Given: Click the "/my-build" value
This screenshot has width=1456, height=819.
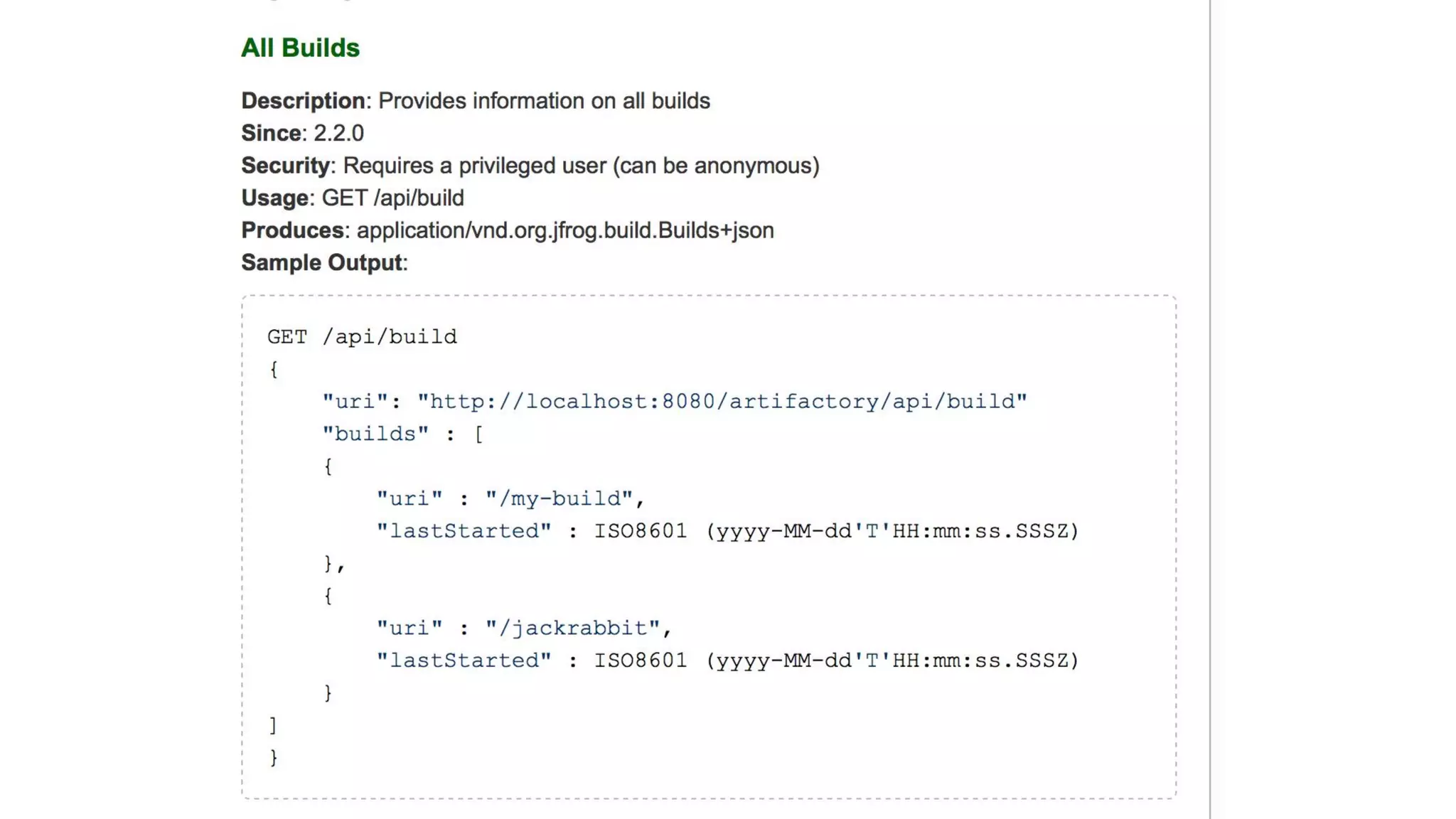Looking at the screenshot, I should pos(559,499).
